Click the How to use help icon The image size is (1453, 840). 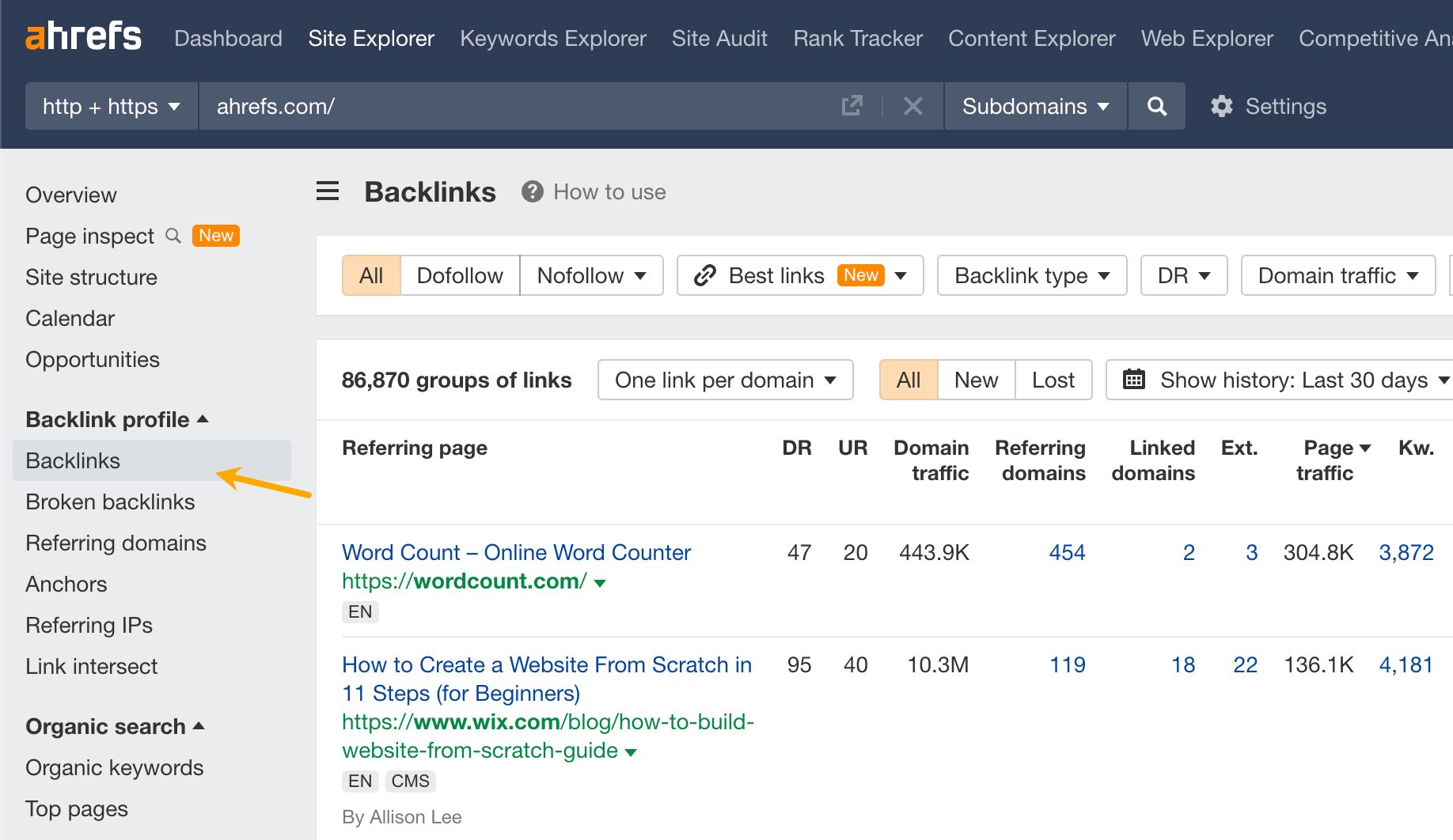point(531,191)
